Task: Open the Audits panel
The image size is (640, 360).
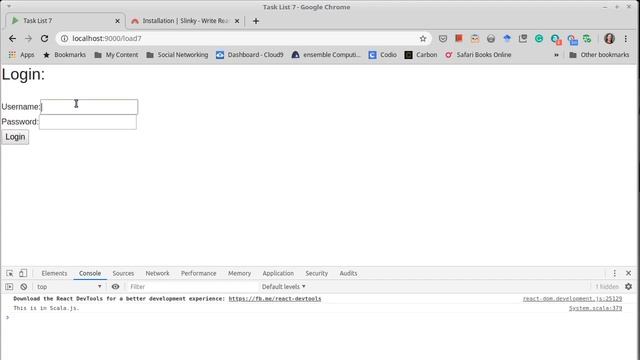Action: (348, 273)
